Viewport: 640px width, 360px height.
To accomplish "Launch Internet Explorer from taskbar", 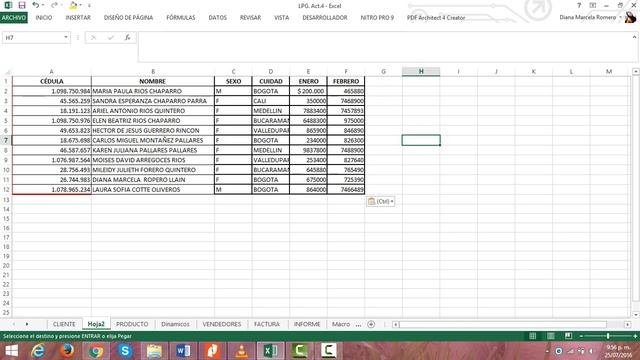I will [x=38, y=351].
